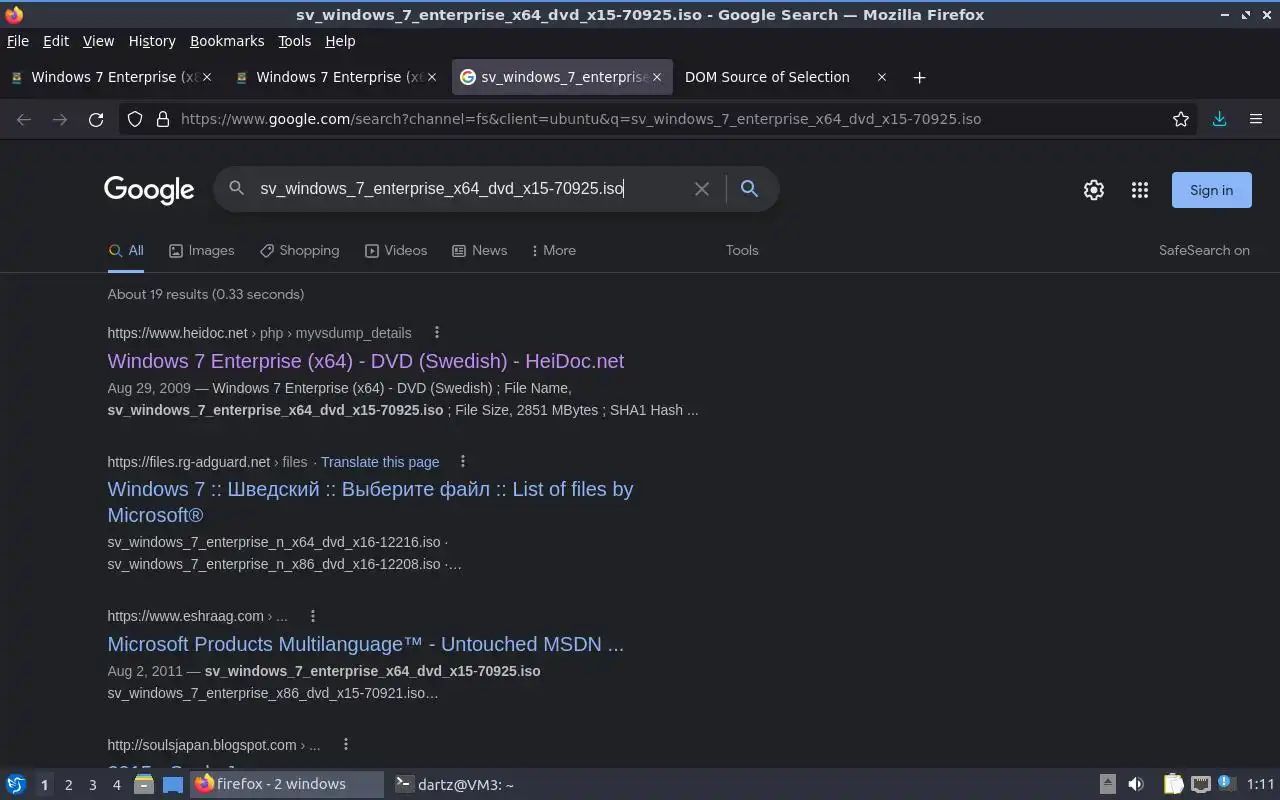Open the clipboard manager tray icon
The width and height of the screenshot is (1280, 800).
point(1173,784)
